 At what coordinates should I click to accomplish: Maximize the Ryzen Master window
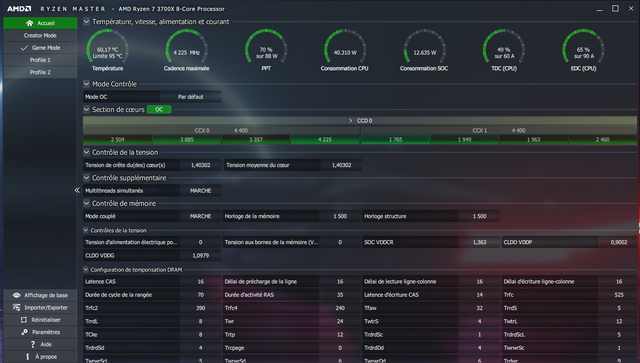point(615,9)
